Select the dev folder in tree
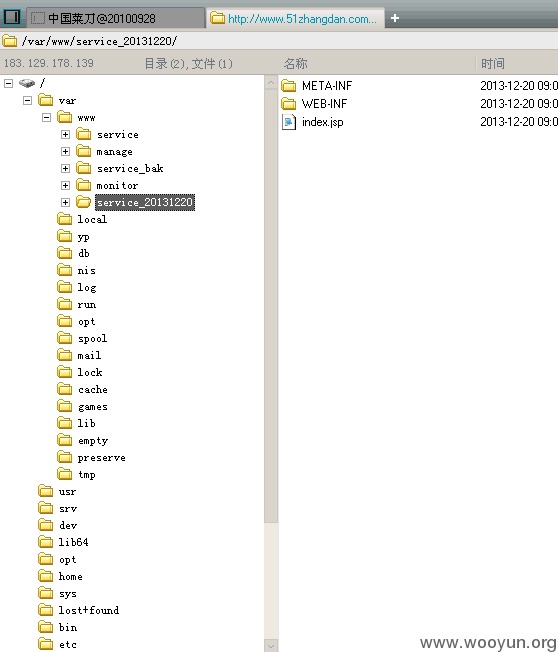 coord(68,525)
